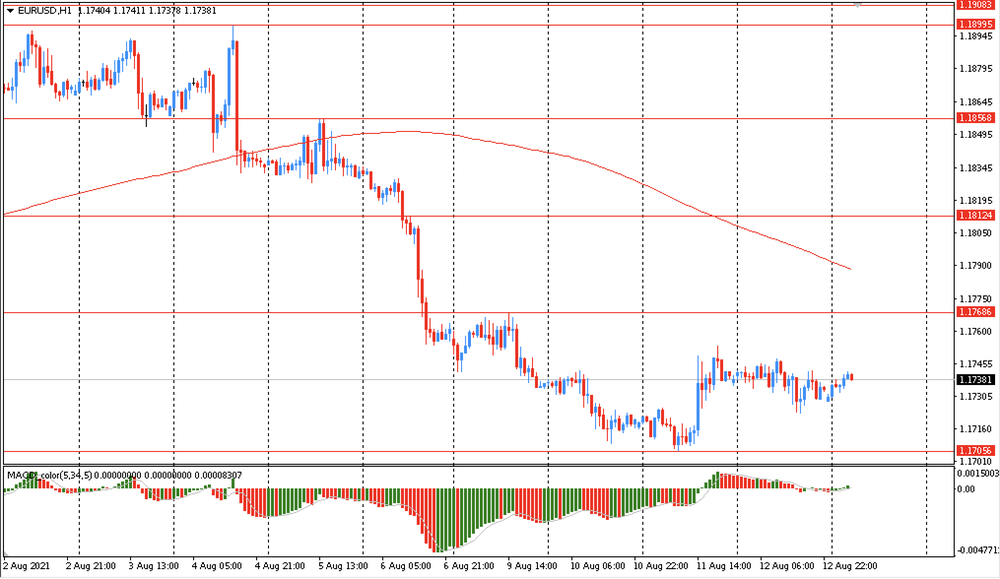1000x579 pixels.
Task: Click the 9 Aug 14:00 time label
Action: click(x=532, y=566)
